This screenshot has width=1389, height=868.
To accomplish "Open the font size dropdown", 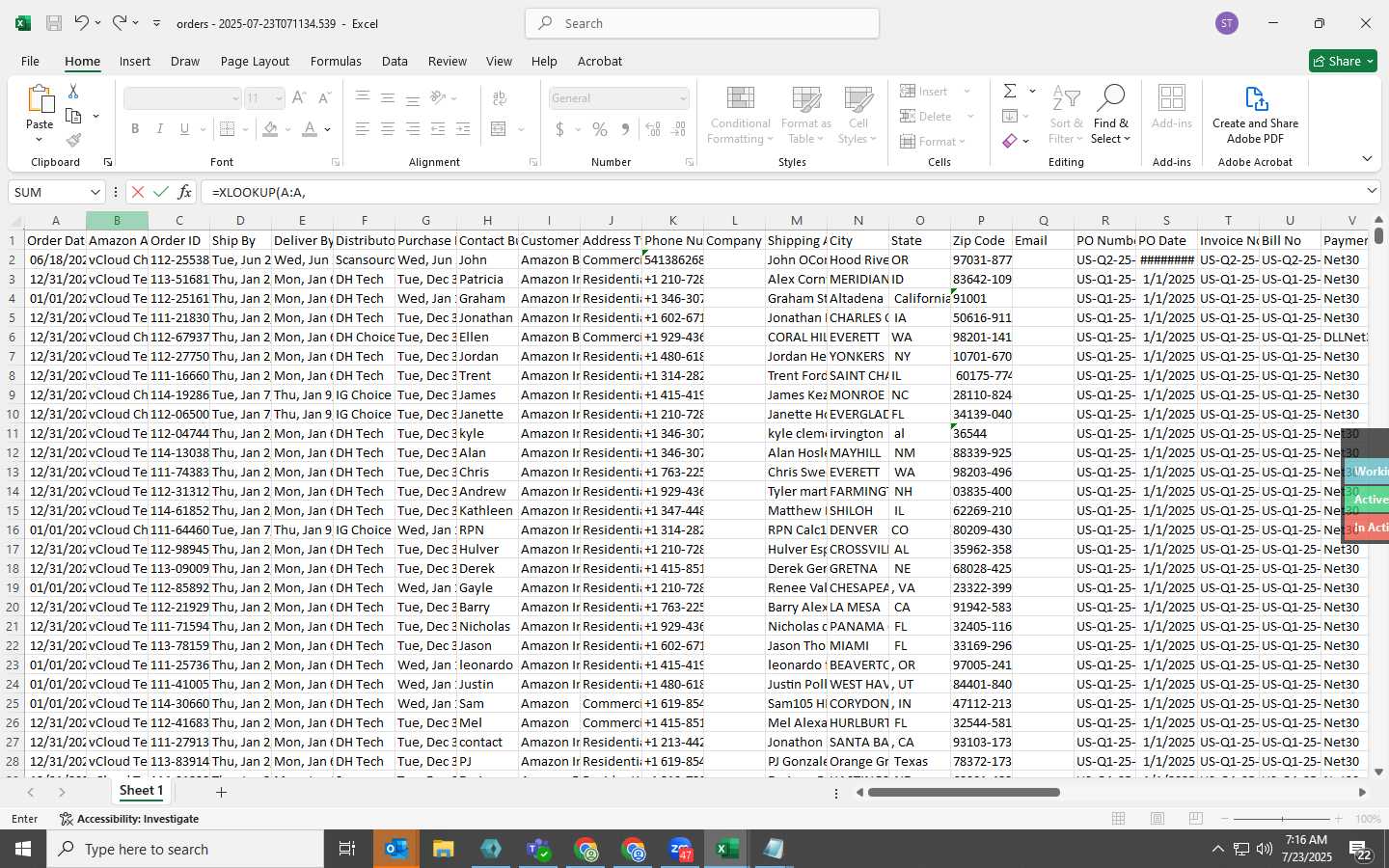I will pos(279,98).
